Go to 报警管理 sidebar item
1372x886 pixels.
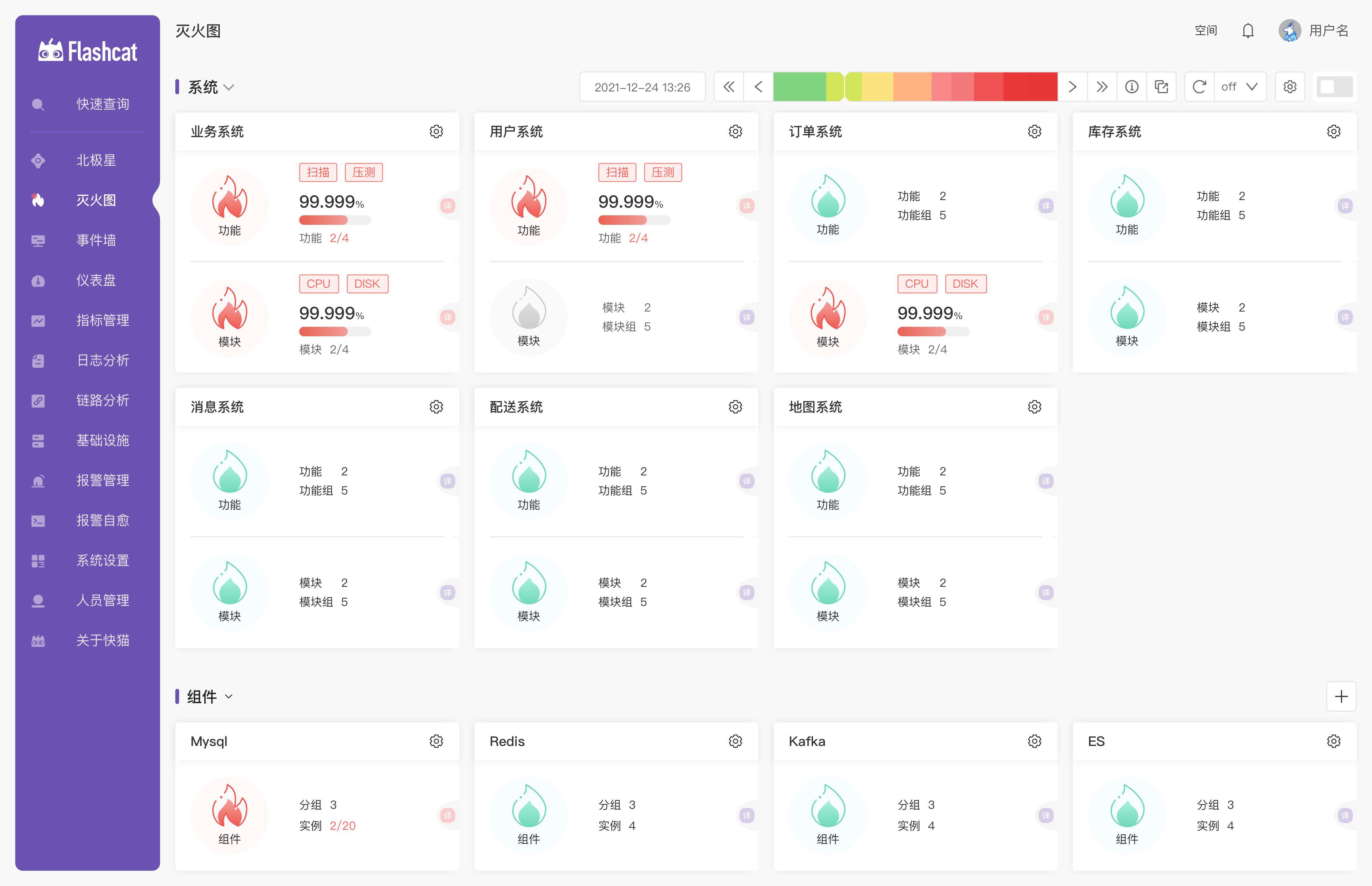(x=102, y=480)
